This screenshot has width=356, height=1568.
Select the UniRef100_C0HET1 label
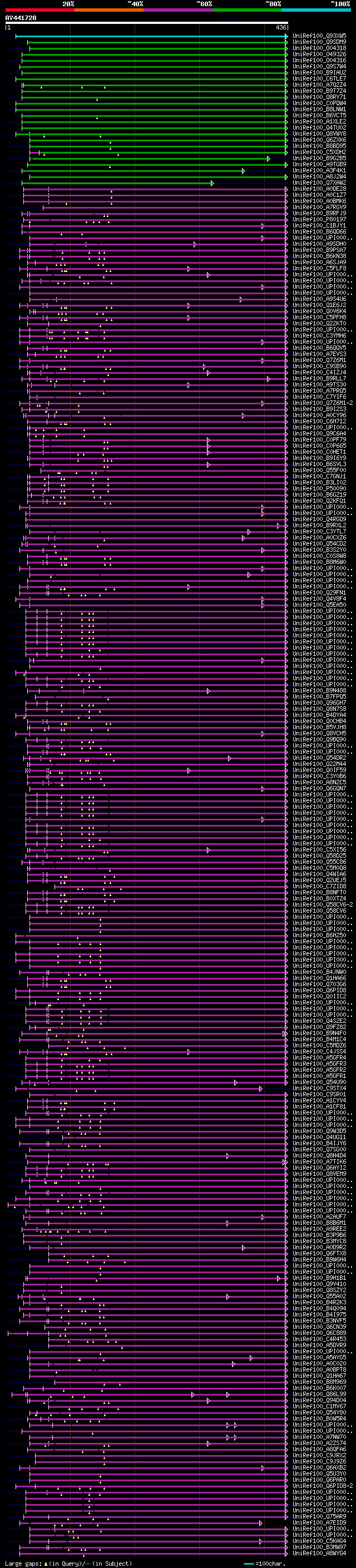(319, 452)
